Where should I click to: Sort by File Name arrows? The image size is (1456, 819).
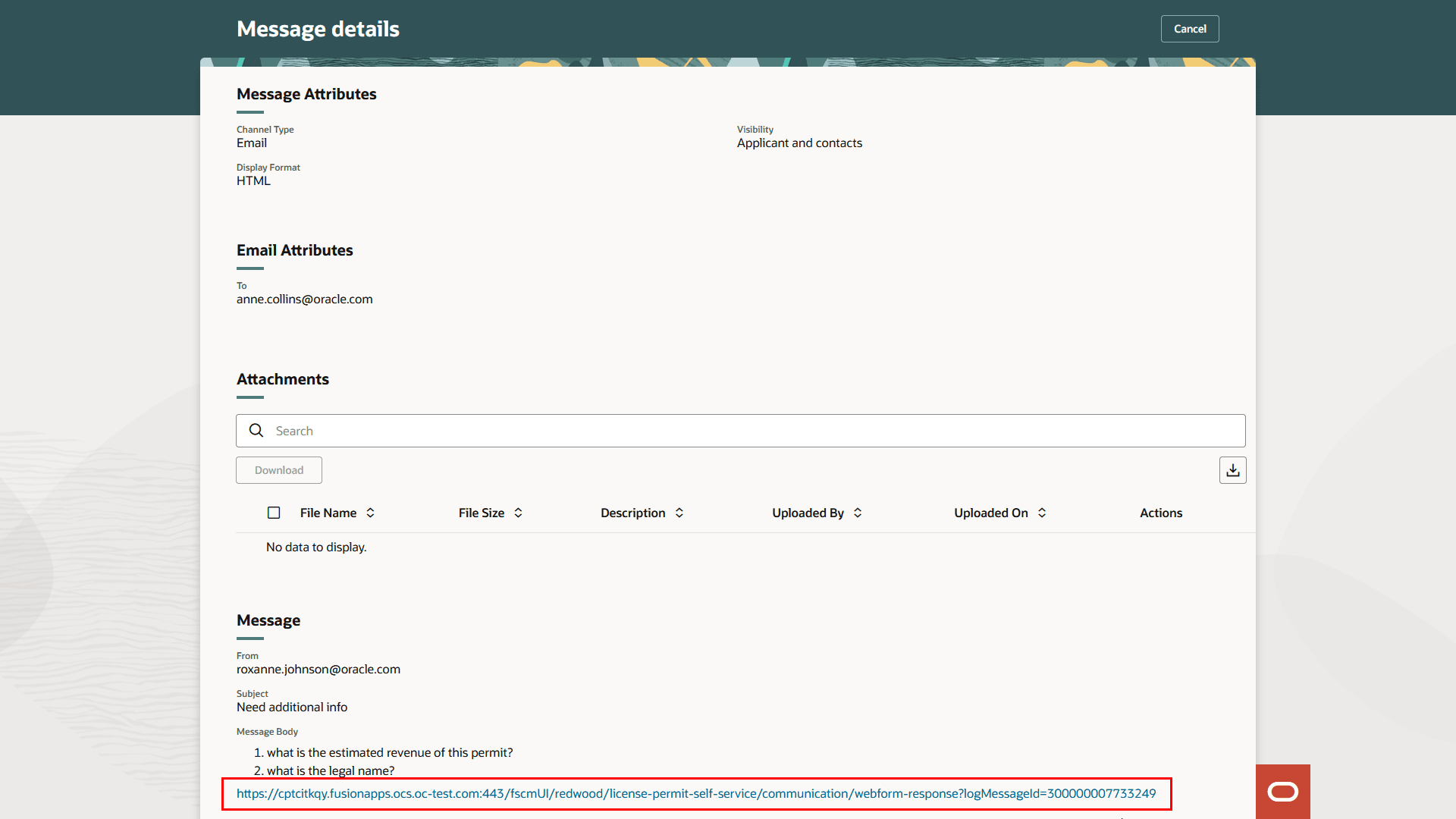[x=370, y=513]
